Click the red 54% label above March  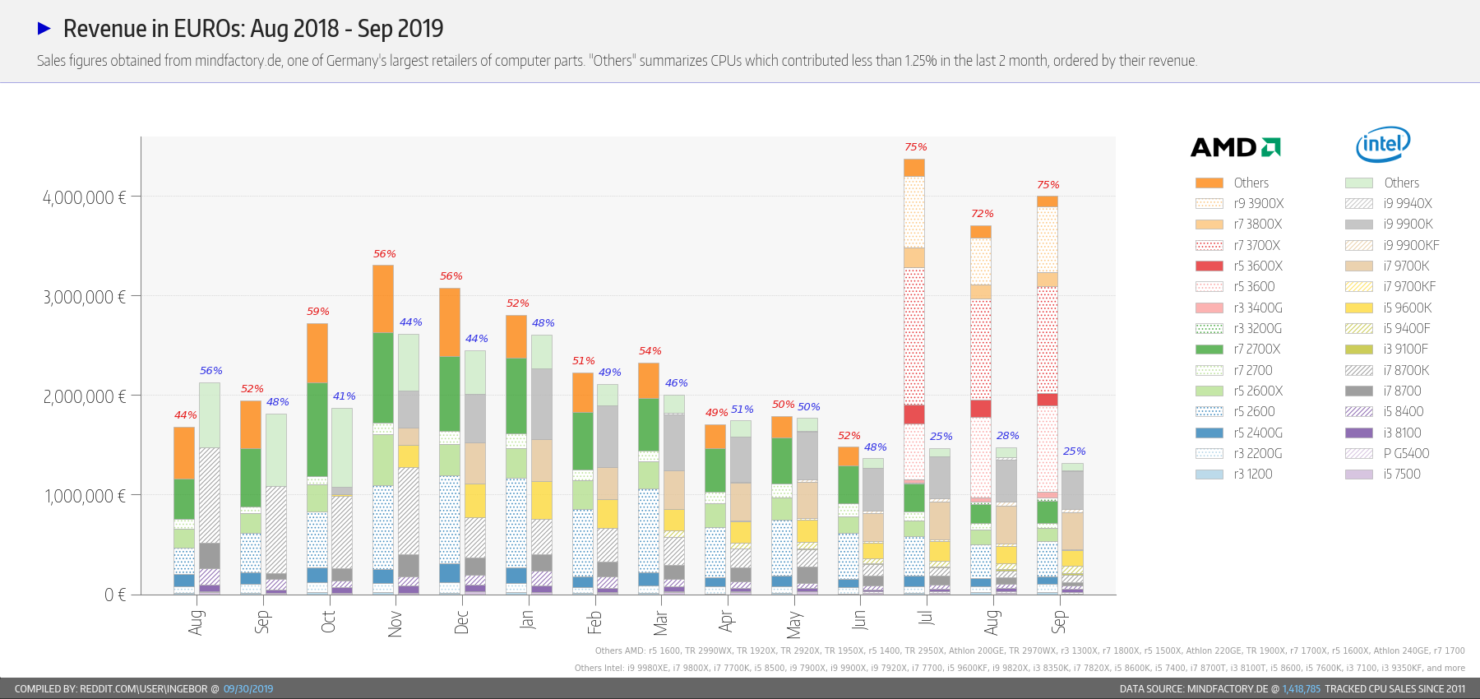click(x=650, y=351)
